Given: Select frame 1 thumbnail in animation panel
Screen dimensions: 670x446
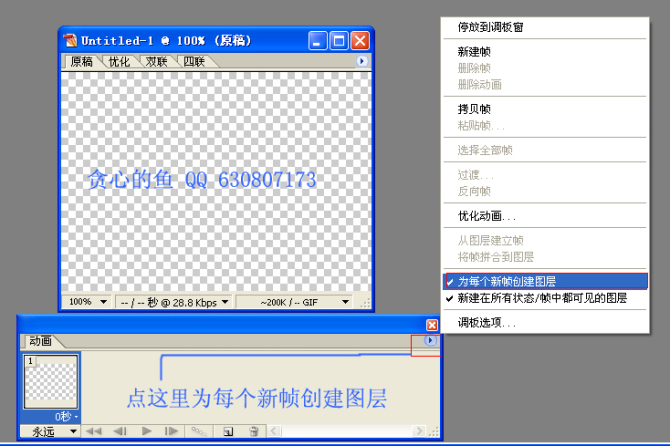Looking at the screenshot, I should coord(49,381).
